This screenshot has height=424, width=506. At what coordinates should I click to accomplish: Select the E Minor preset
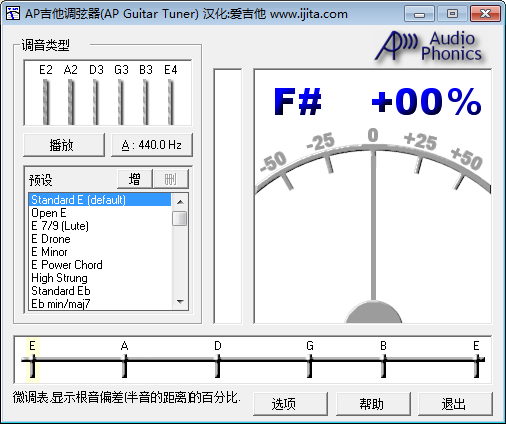click(100, 252)
